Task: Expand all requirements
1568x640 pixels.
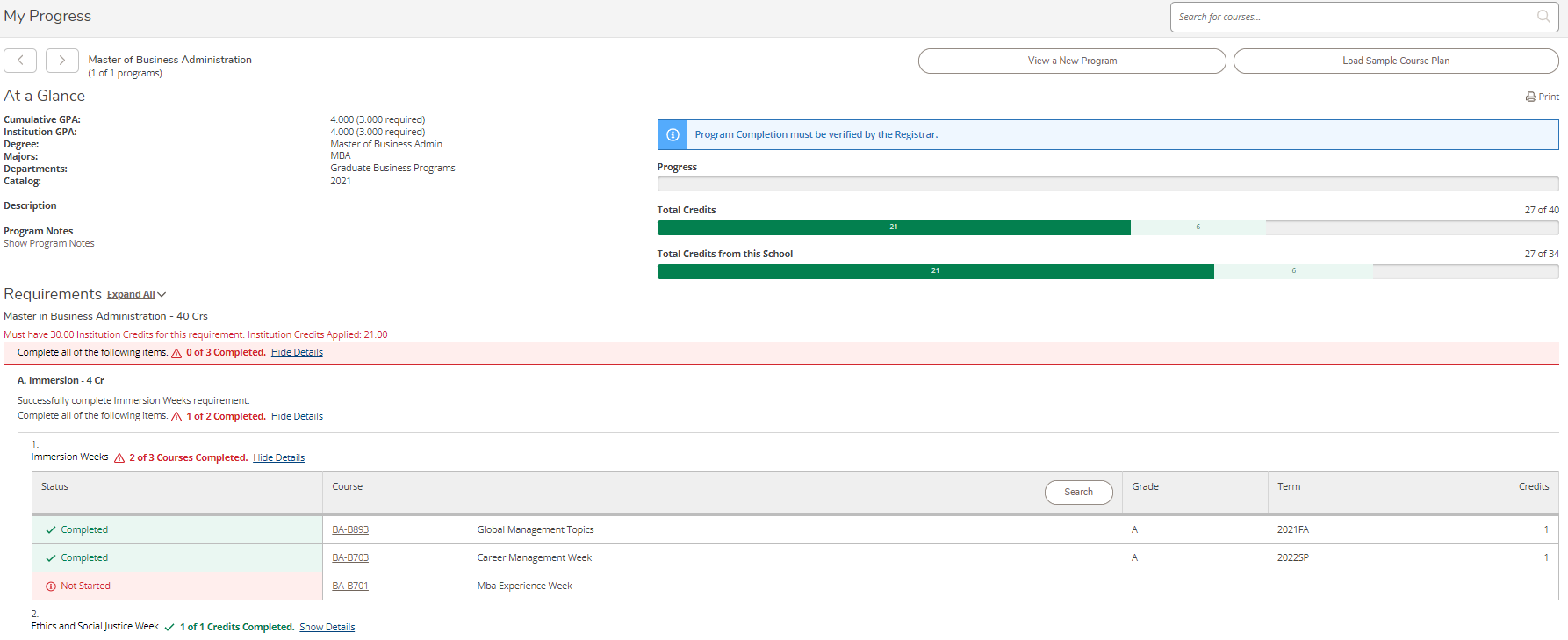Action: pyautogui.click(x=137, y=295)
